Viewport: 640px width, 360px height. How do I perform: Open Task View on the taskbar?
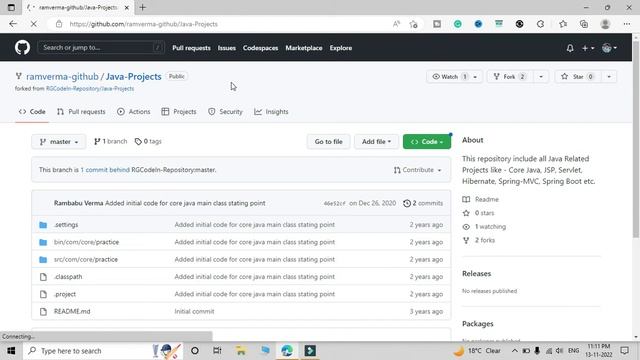[x=217, y=351]
